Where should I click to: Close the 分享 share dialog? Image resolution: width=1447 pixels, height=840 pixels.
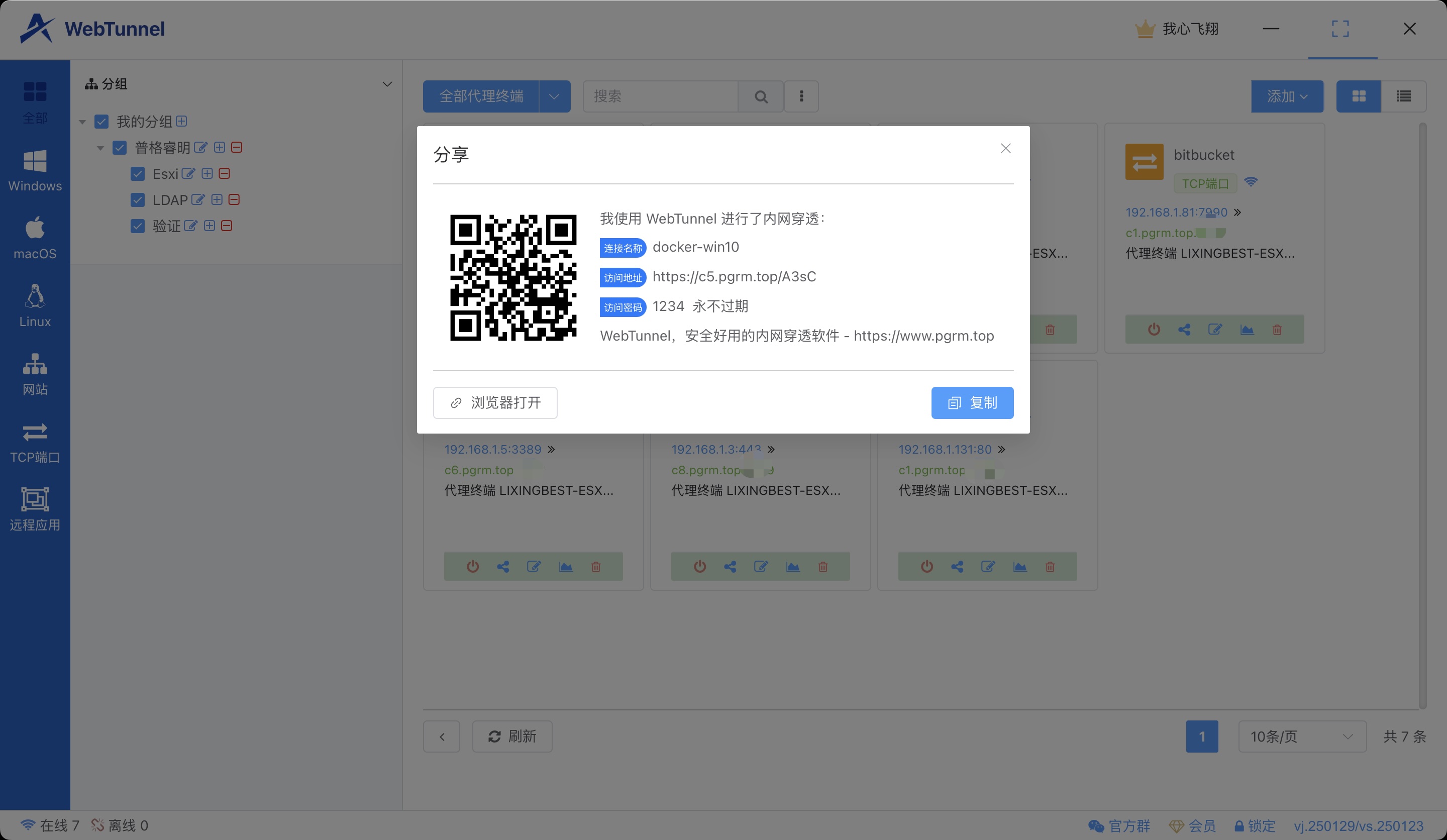(x=1005, y=148)
